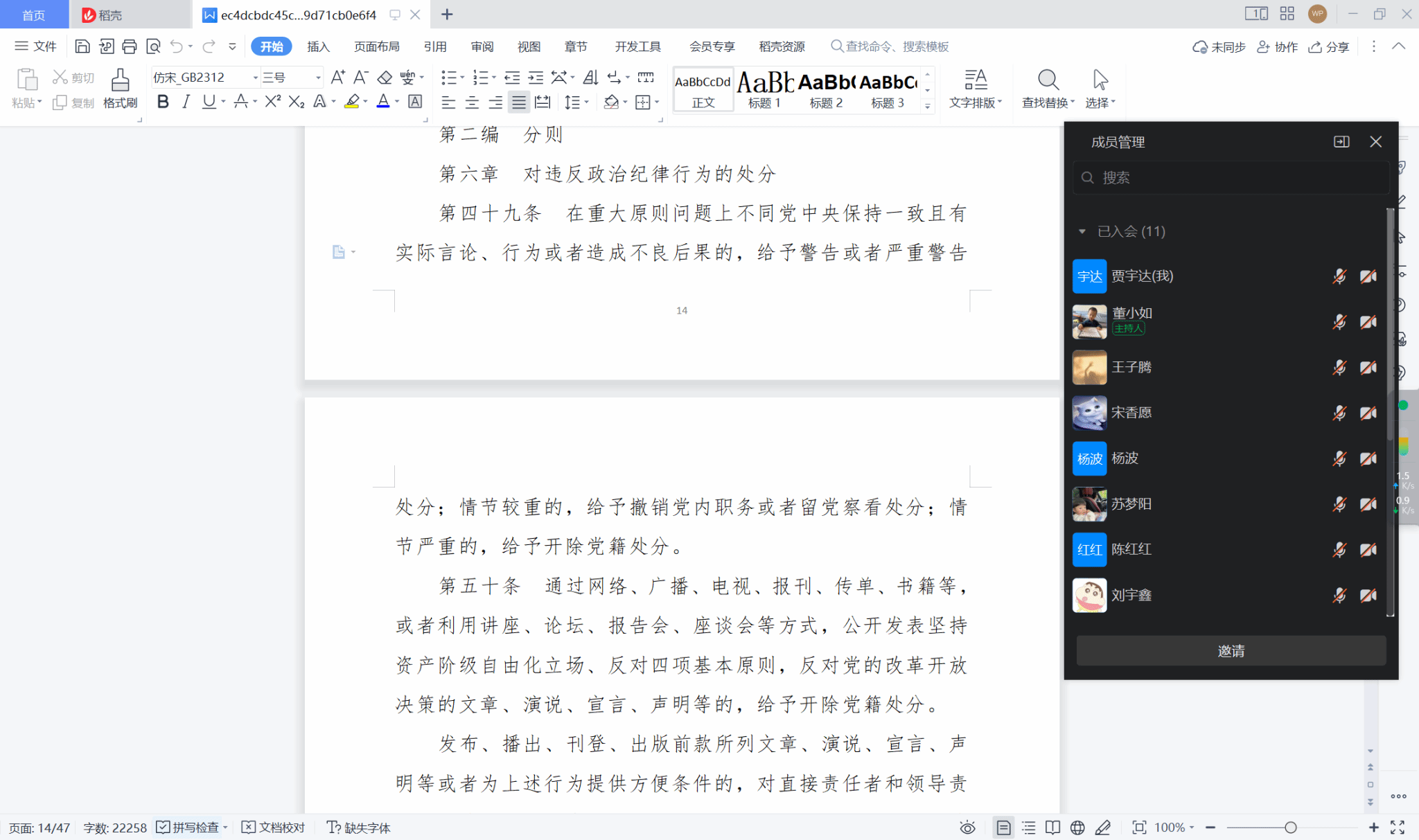
Task: Open the font size dropdown 三号
Action: [318, 78]
